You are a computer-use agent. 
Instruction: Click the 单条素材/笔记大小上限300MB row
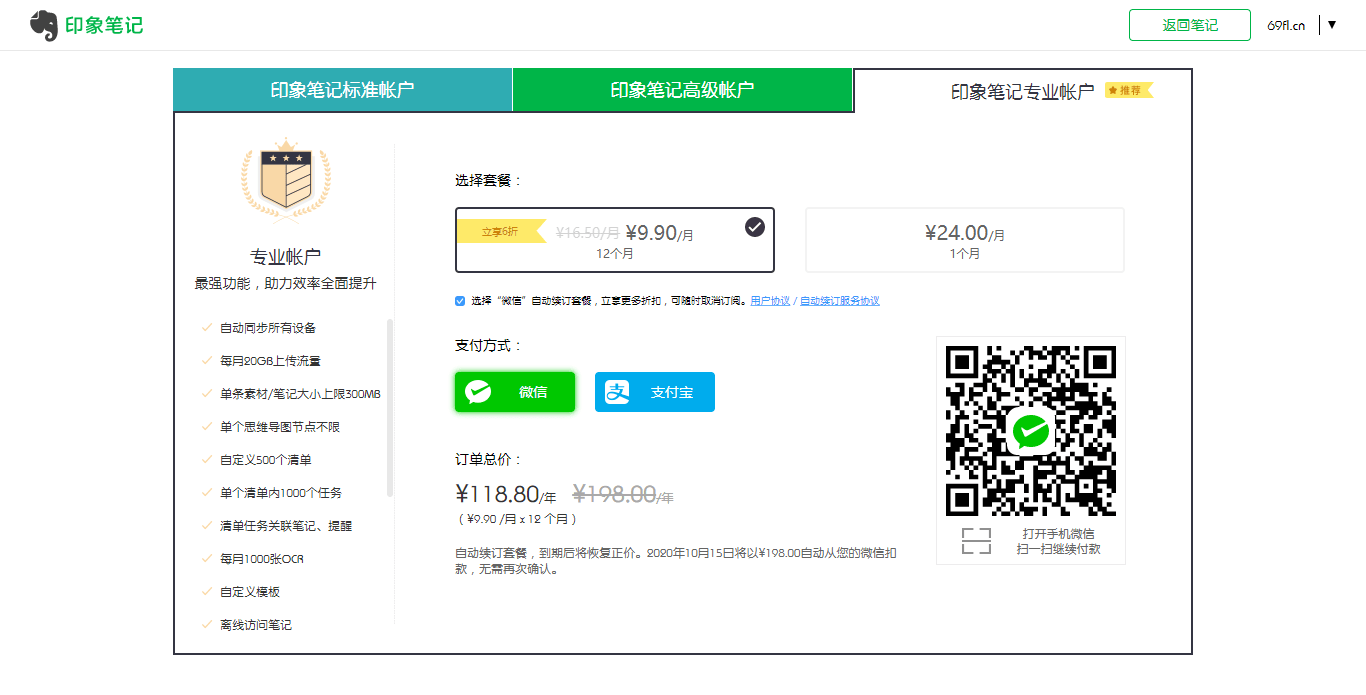coord(300,393)
